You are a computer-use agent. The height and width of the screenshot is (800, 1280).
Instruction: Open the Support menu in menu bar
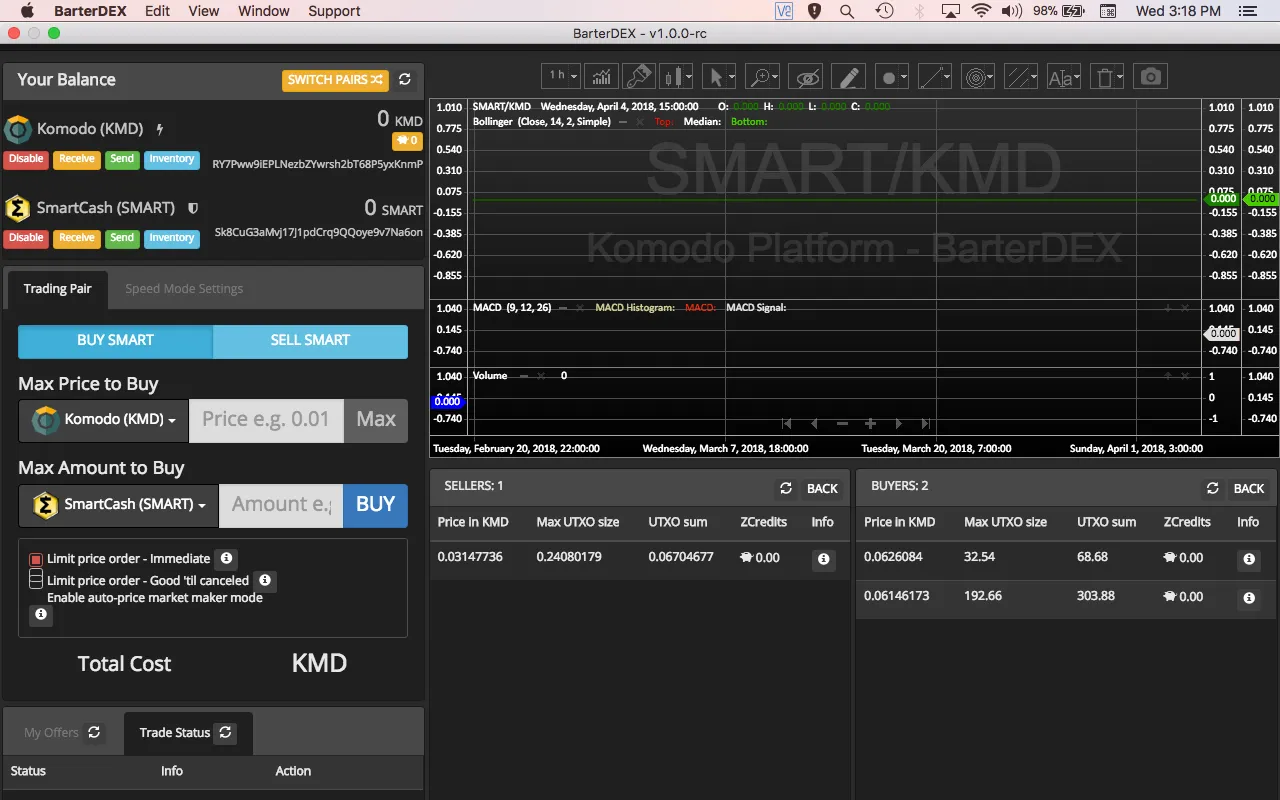pyautogui.click(x=334, y=11)
